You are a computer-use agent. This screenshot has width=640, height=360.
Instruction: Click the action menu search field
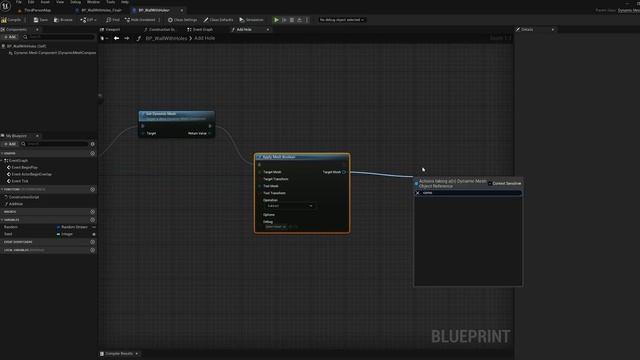[468, 193]
